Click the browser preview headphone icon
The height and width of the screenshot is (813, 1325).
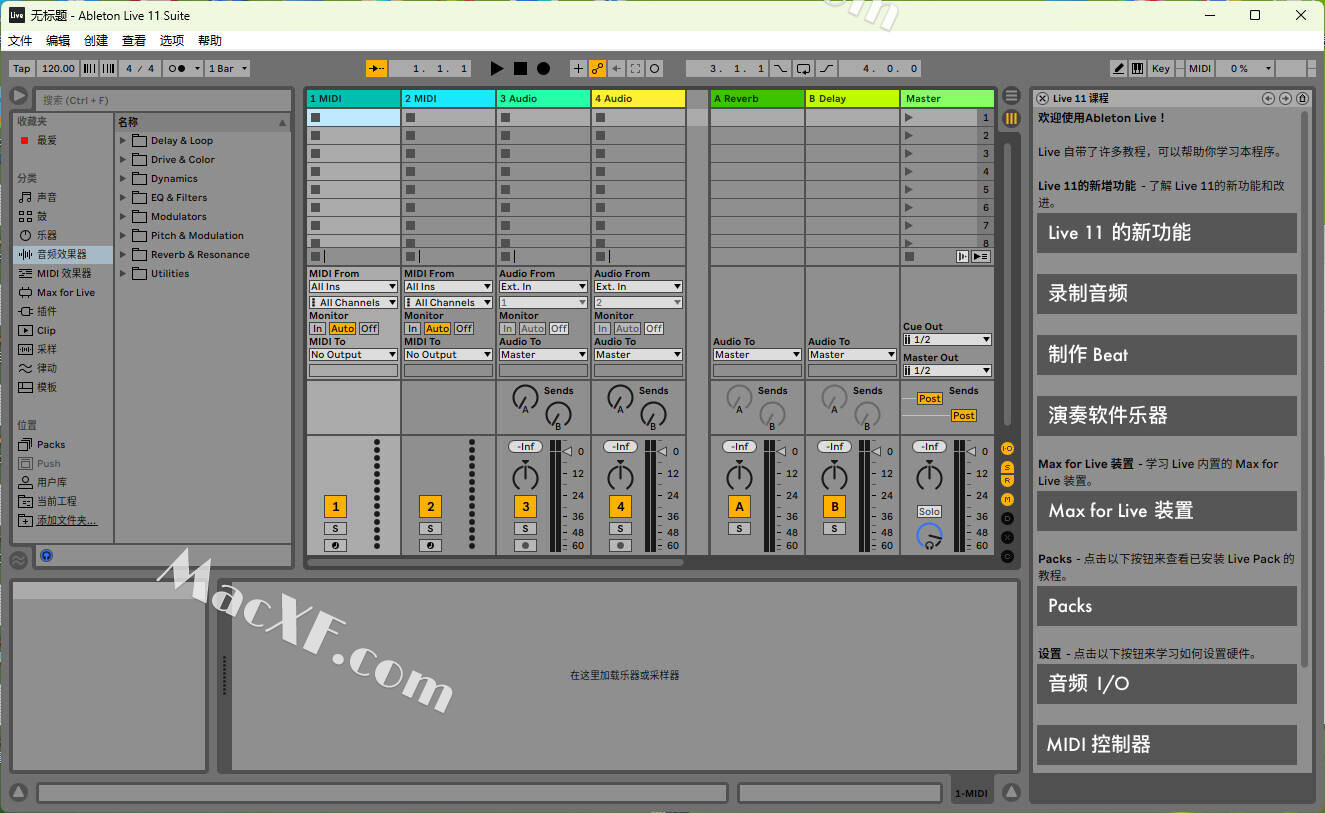pos(46,556)
